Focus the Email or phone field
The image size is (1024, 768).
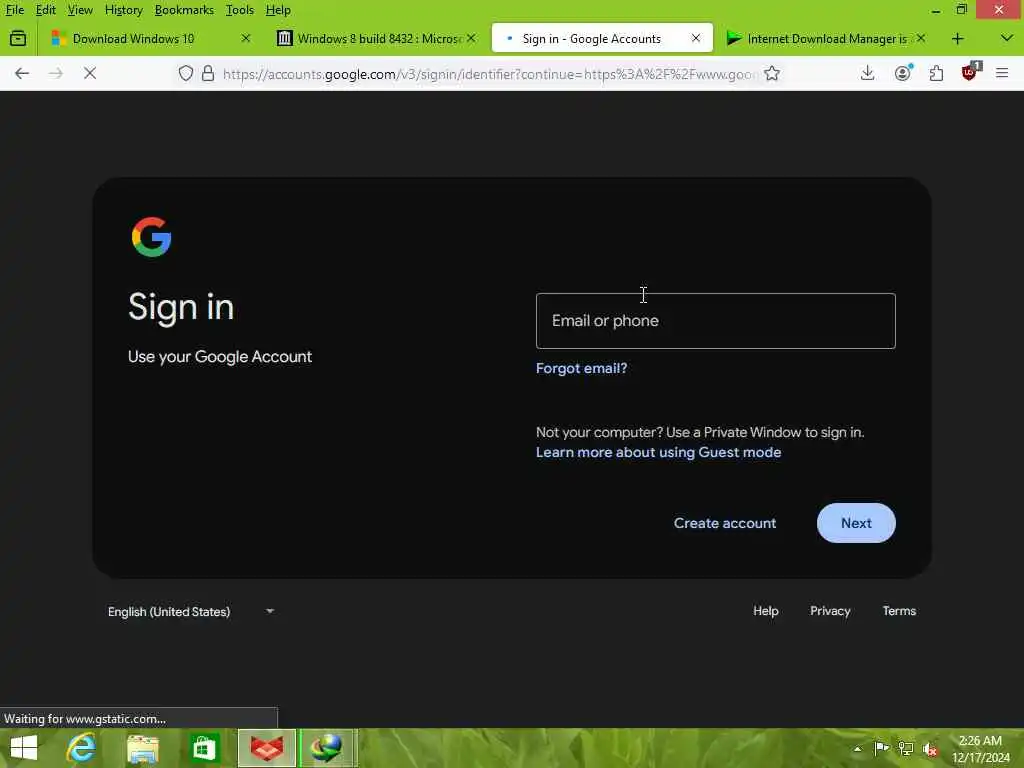(715, 321)
